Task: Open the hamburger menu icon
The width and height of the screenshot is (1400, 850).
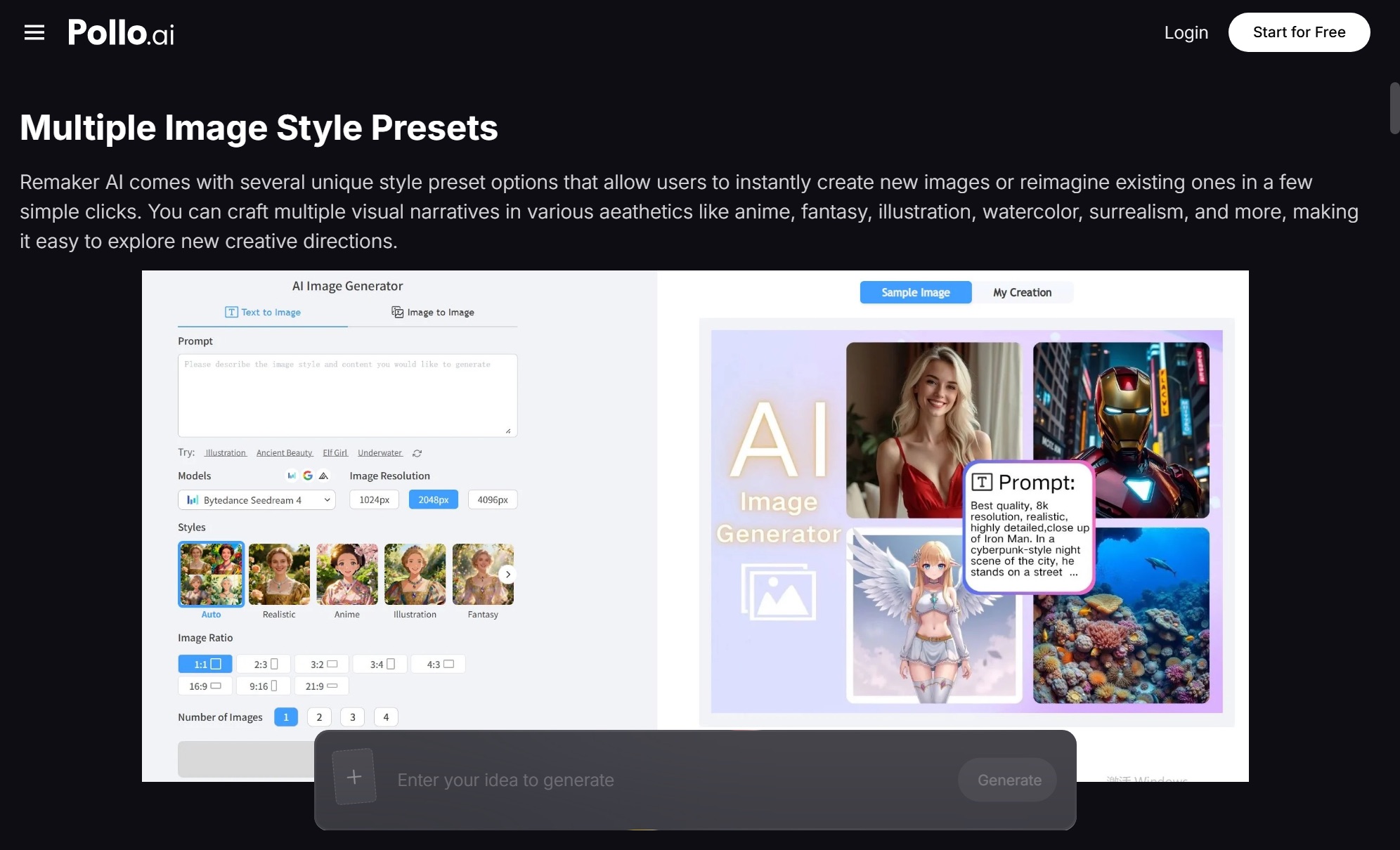Action: point(34,32)
